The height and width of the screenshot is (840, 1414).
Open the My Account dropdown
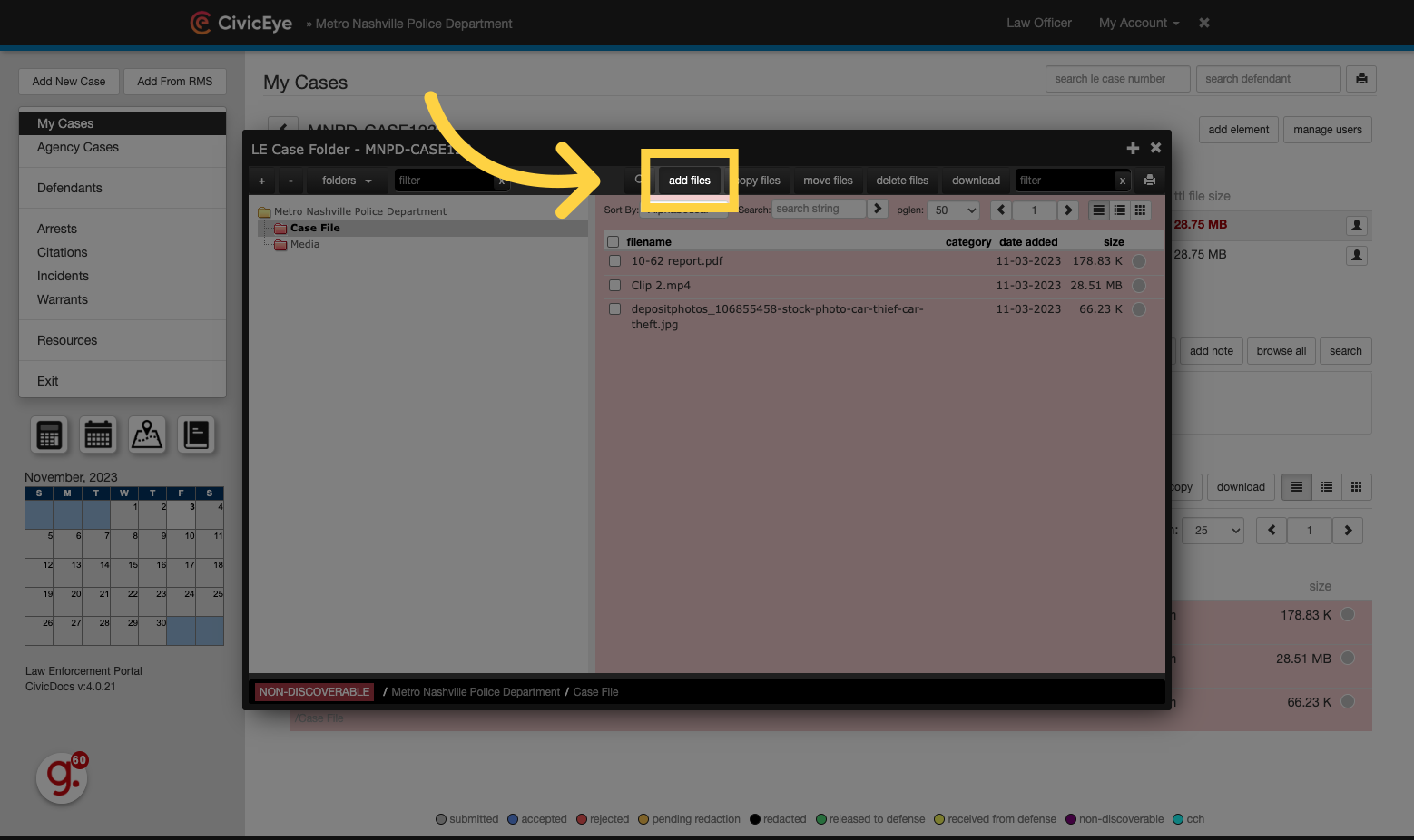(1139, 23)
